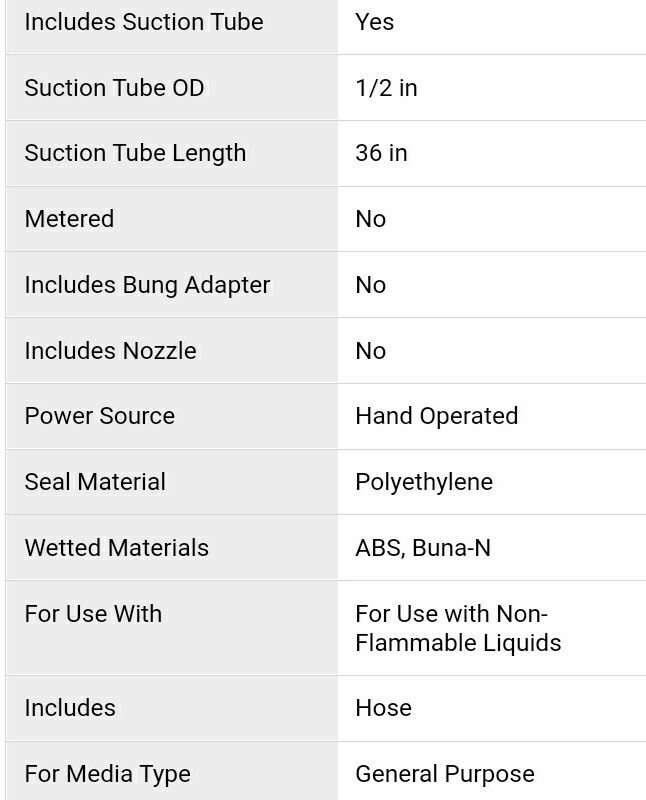The height and width of the screenshot is (800, 646).
Task: Select the 'Hand Operated' value
Action: coord(436,416)
